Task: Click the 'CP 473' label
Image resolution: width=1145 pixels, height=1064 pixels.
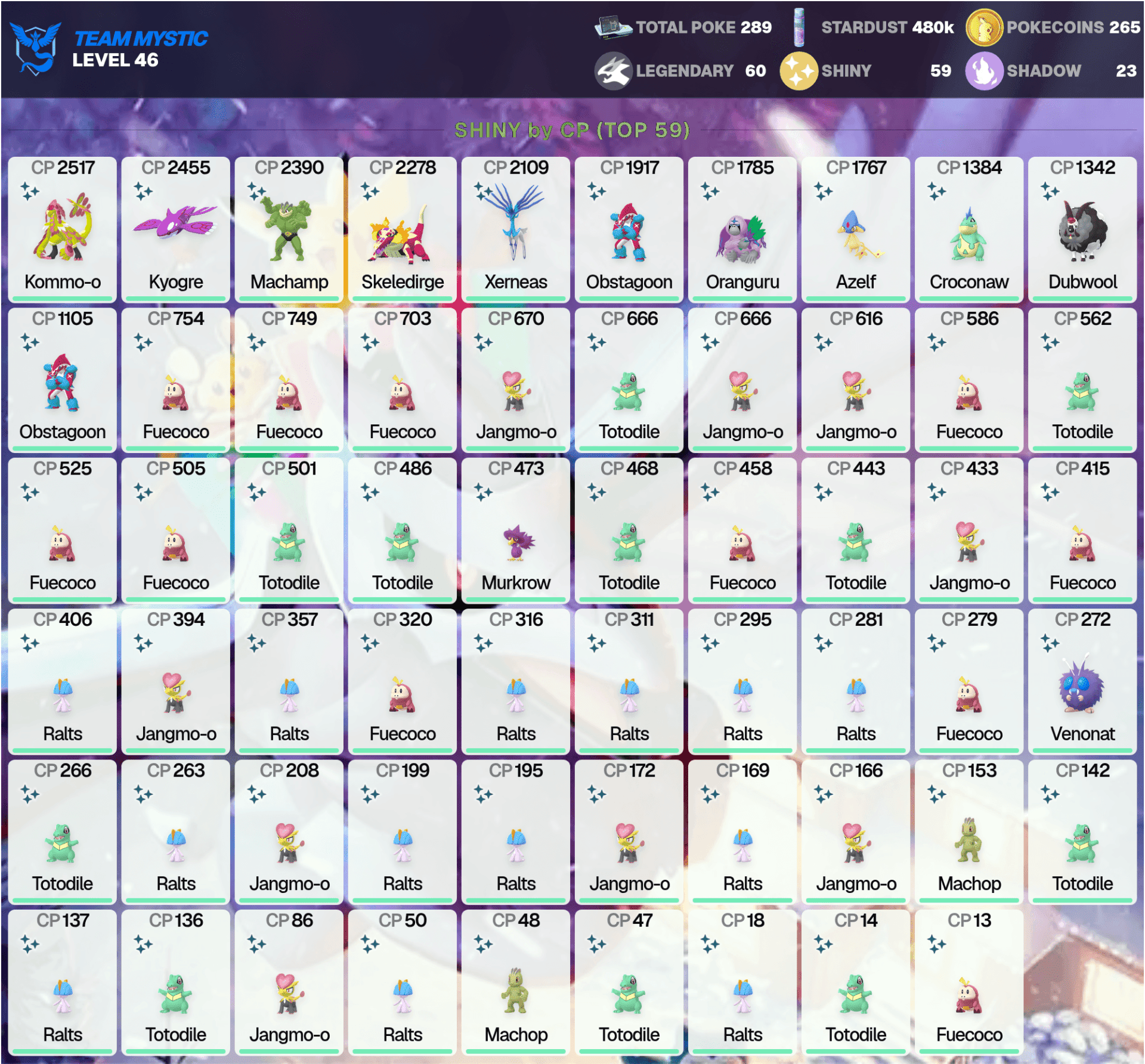Action: [x=516, y=469]
